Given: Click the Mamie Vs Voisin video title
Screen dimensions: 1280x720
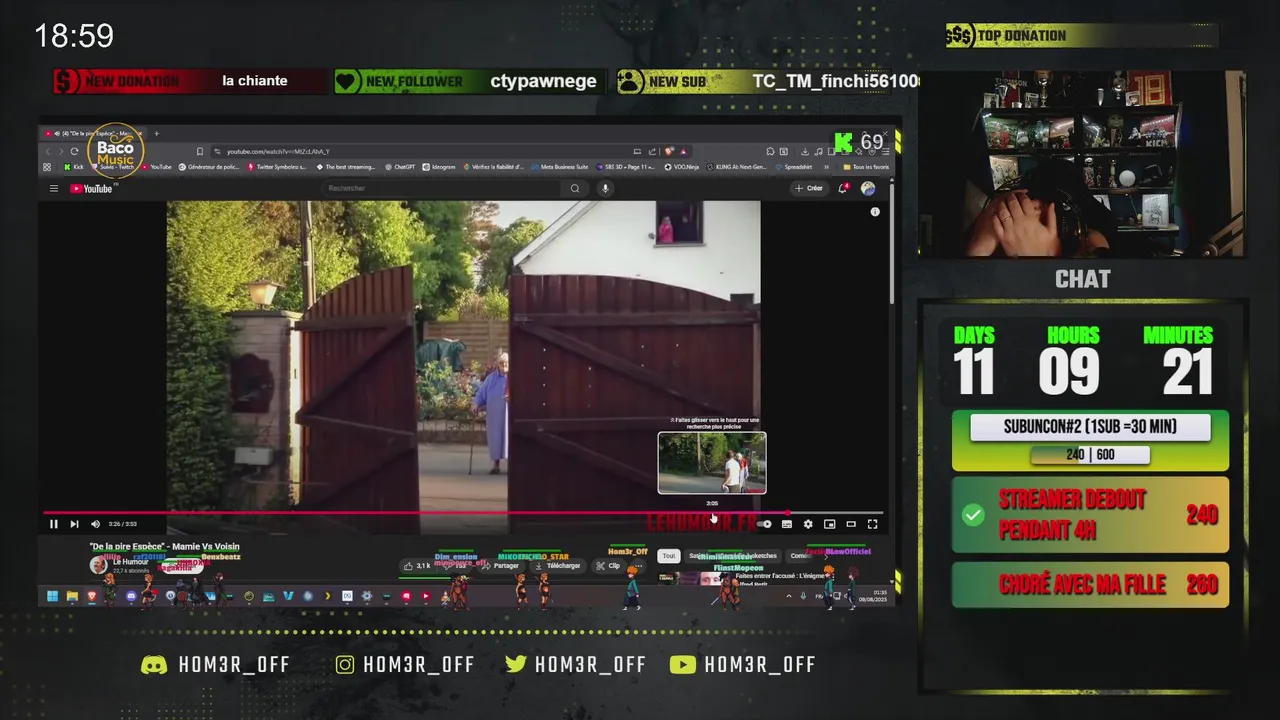Looking at the screenshot, I should [164, 547].
